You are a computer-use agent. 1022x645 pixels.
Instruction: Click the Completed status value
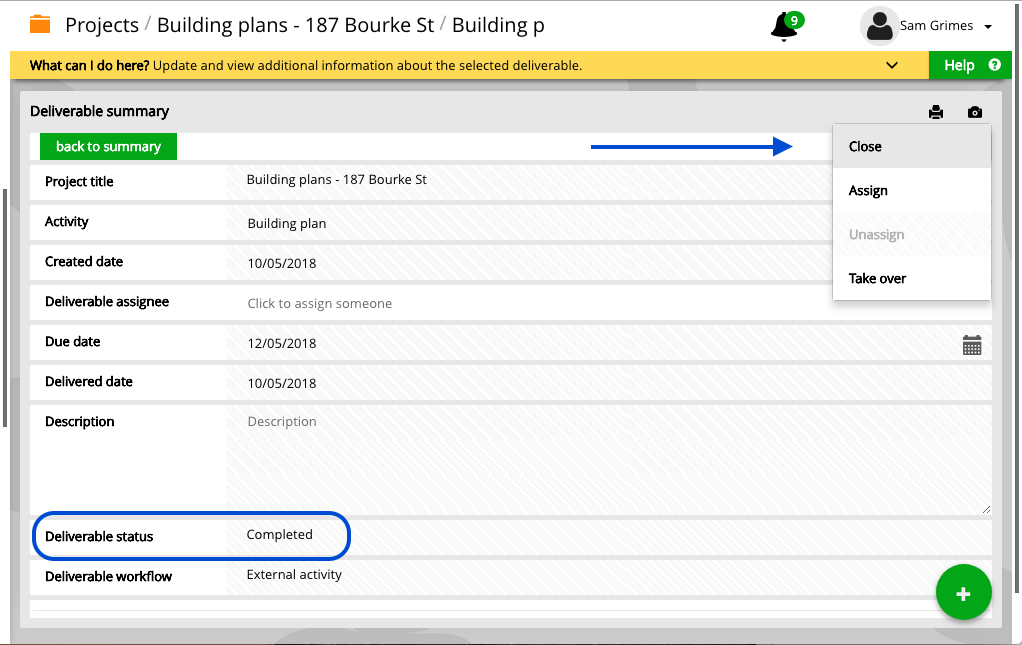pos(280,534)
